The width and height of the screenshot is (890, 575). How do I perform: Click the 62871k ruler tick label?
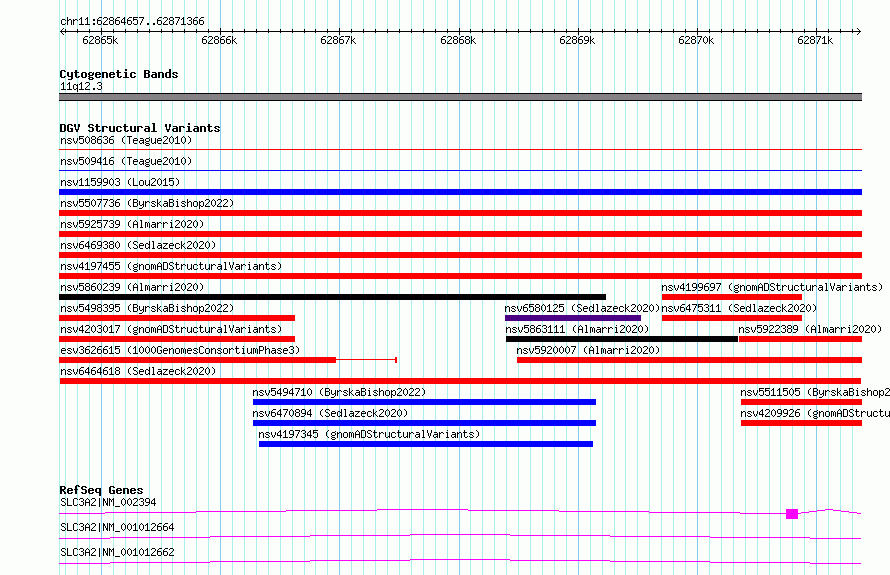[x=815, y=40]
